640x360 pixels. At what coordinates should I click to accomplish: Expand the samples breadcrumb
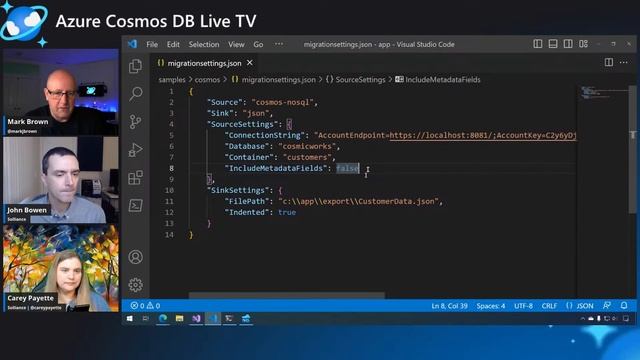(172, 80)
